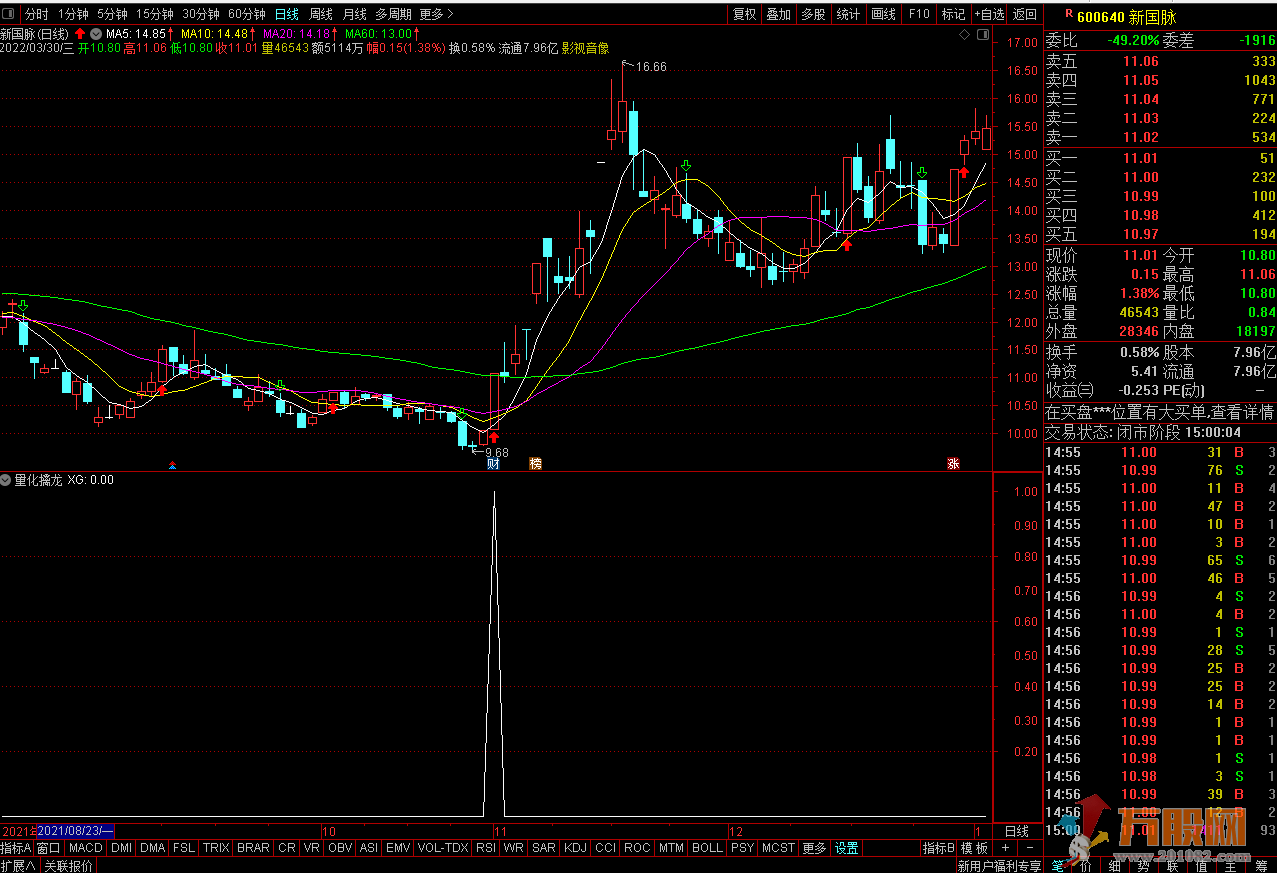Viewport: 1277px width, 873px height.
Task: Click the 2021/08/23 date marker on timeline
Action: coord(75,831)
